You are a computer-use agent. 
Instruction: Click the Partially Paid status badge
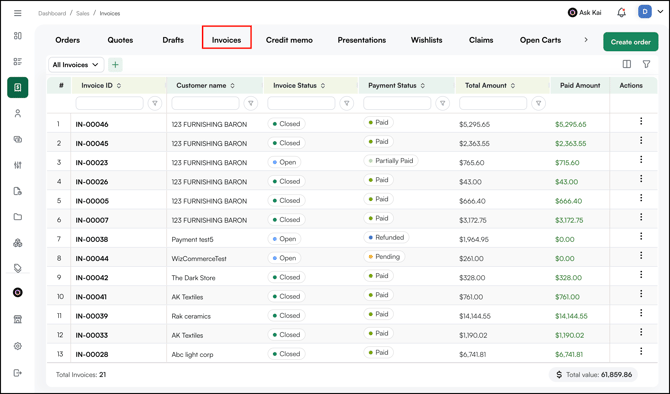[391, 161]
